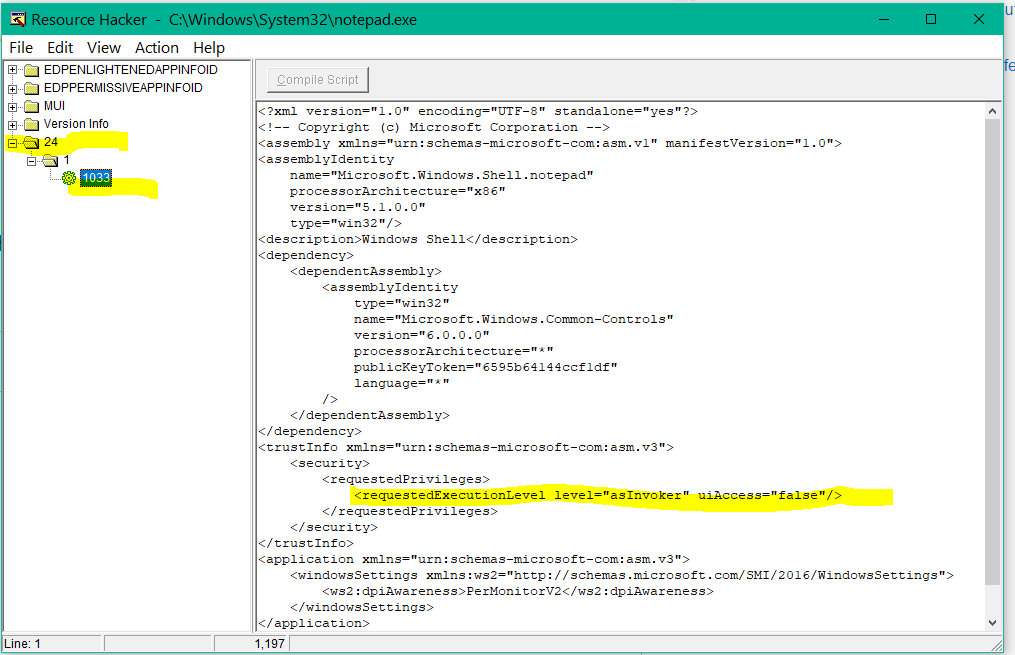The height and width of the screenshot is (655, 1015).
Task: Click the Version Info folder icon
Action: pyautogui.click(x=32, y=124)
